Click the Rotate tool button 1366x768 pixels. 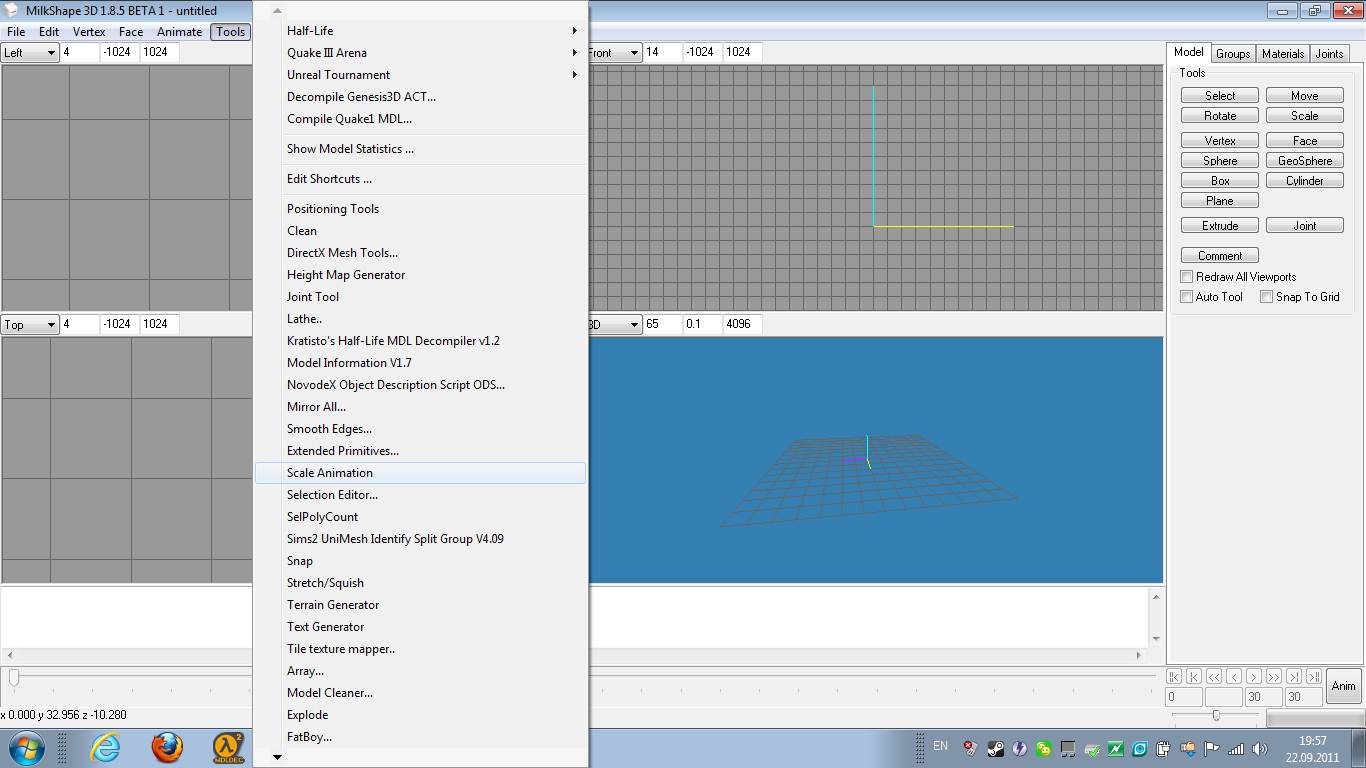coord(1220,116)
